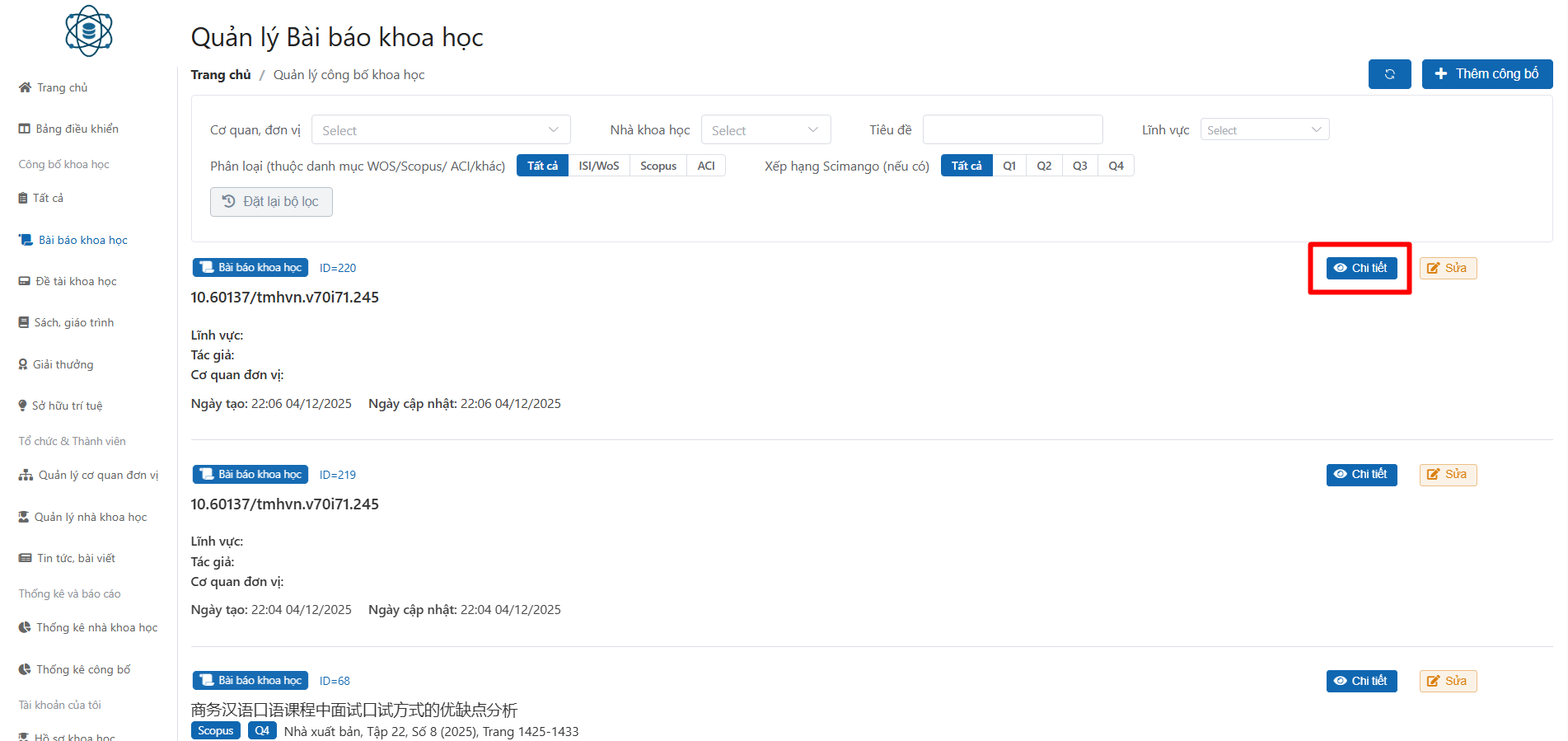
Task: Select the ISI/WoS classification filter
Action: pyautogui.click(x=598, y=166)
